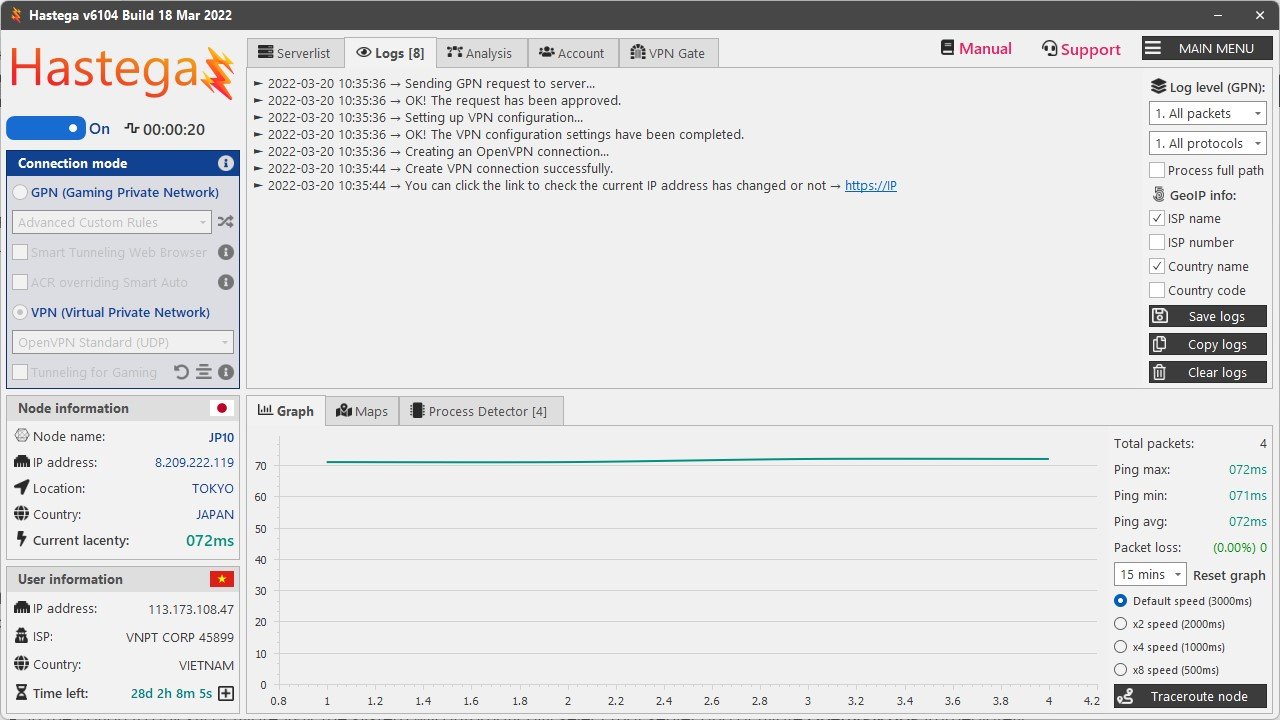The height and width of the screenshot is (720, 1280).
Task: Open the Process Detector [4] tab
Action: point(480,411)
